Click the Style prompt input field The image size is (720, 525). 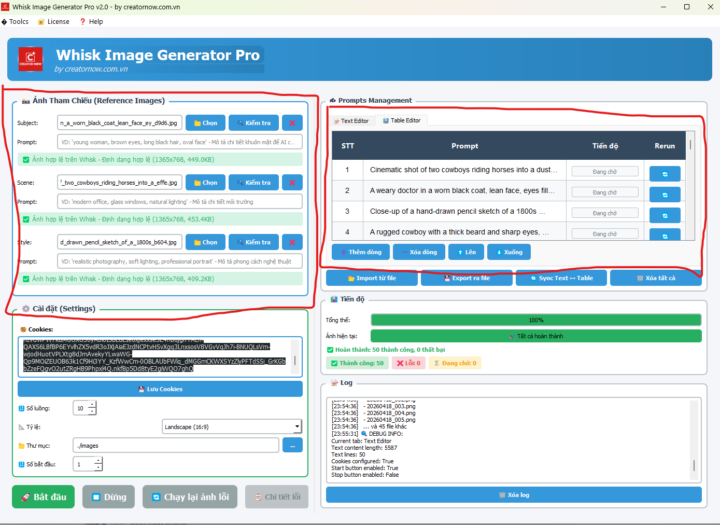180,261
